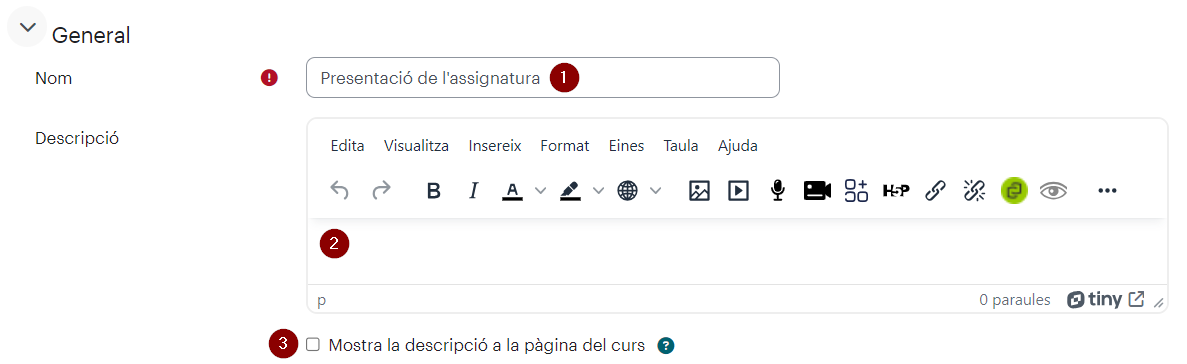Click the undo arrow button

point(340,191)
